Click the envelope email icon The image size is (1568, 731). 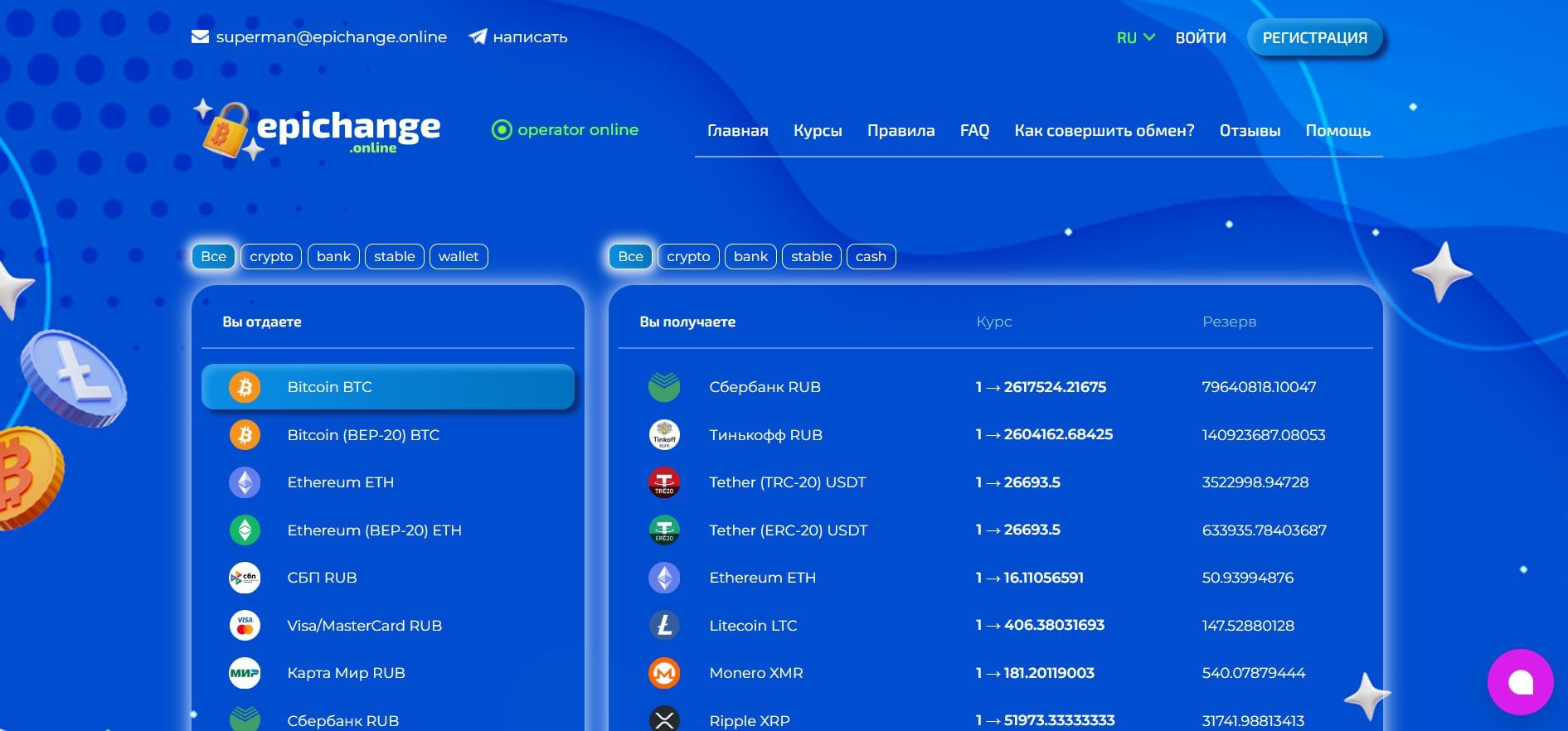click(x=200, y=36)
